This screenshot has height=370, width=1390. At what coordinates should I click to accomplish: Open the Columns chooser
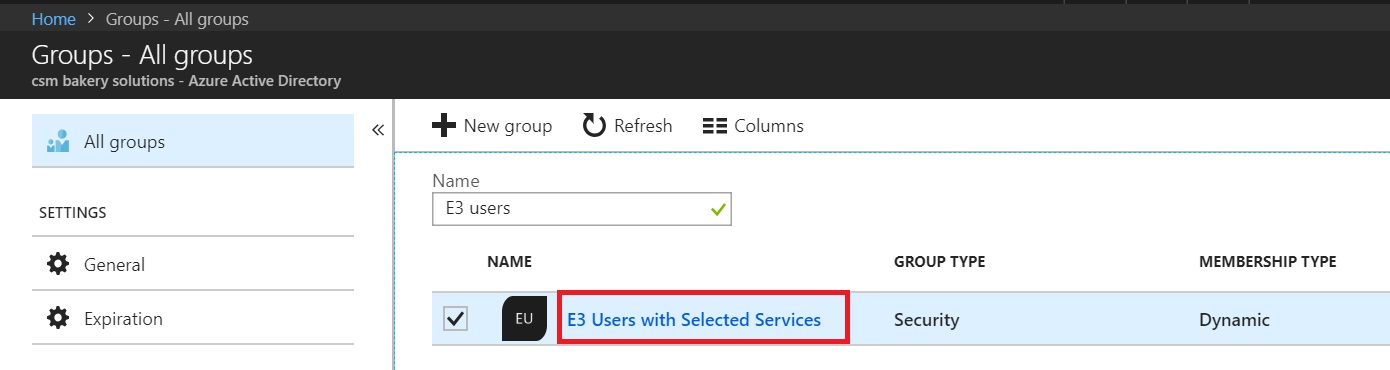[753, 126]
